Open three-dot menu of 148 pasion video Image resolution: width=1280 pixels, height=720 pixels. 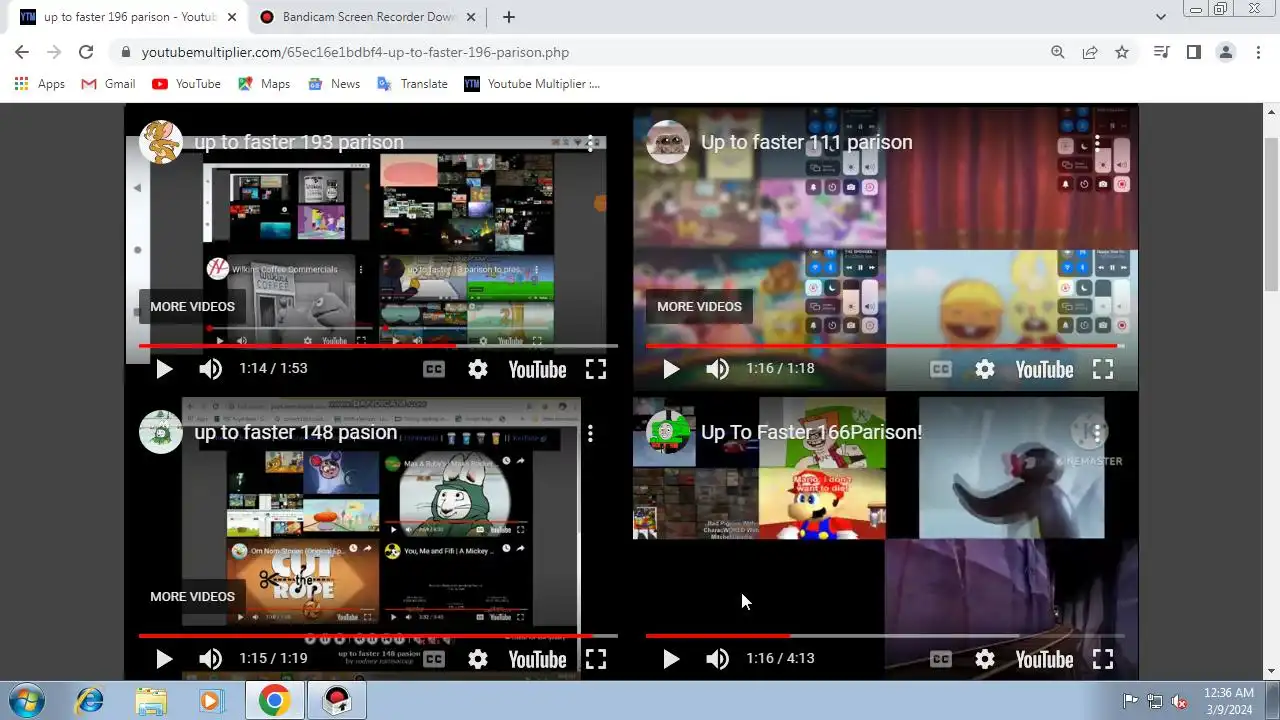[x=591, y=433]
